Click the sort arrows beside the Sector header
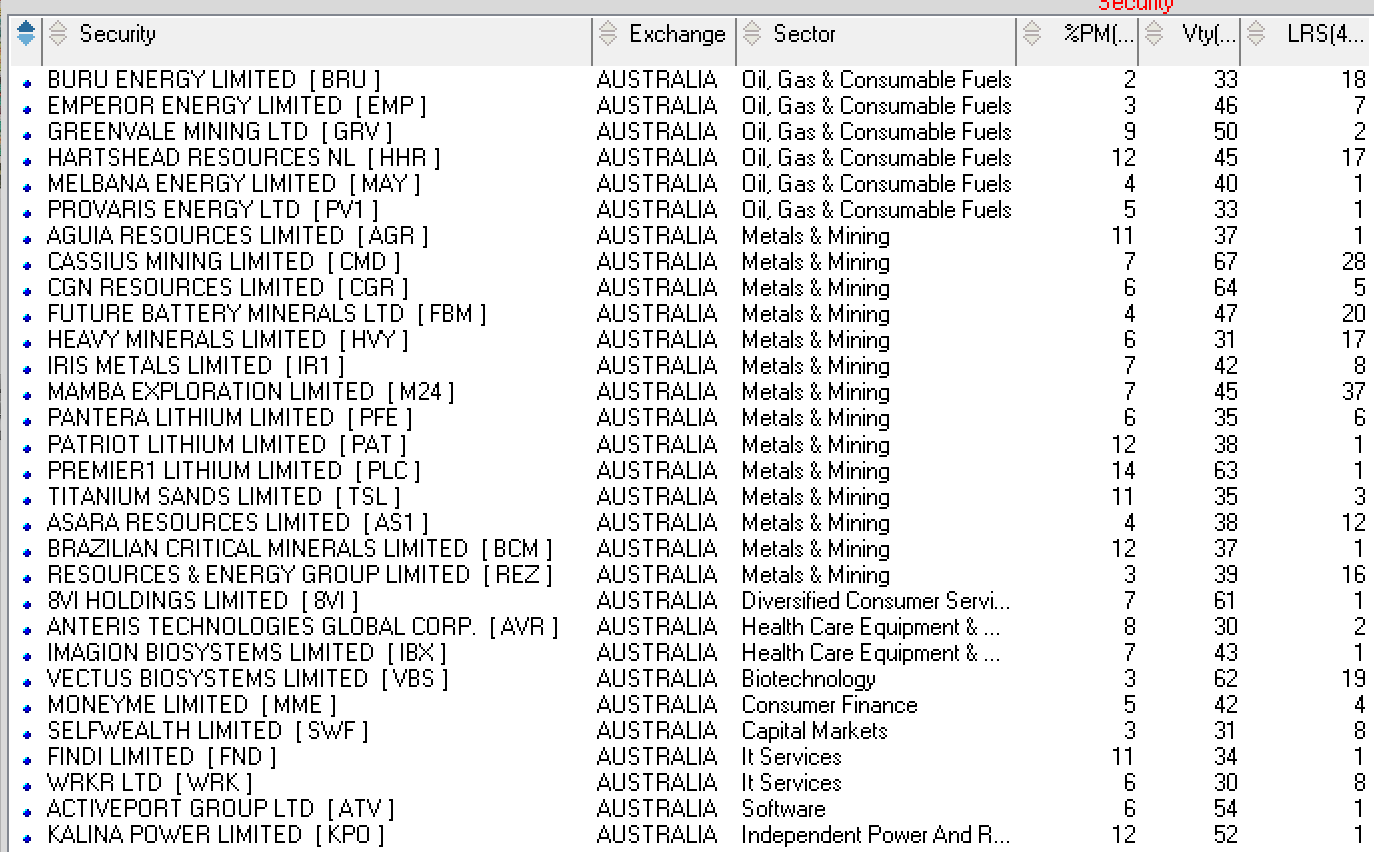The height and width of the screenshot is (852, 1374). [752, 34]
